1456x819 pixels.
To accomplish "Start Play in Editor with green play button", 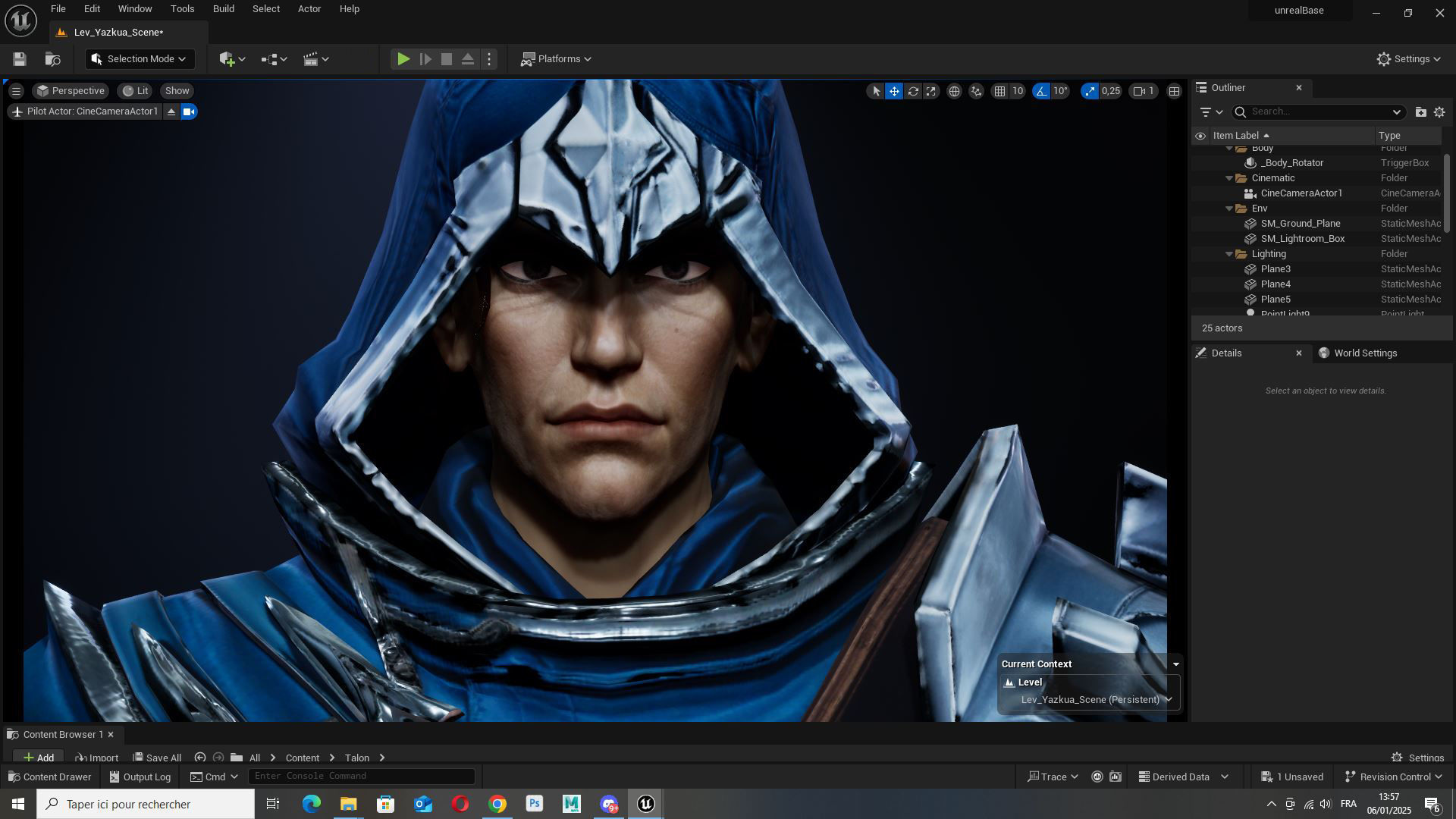I will click(x=403, y=59).
